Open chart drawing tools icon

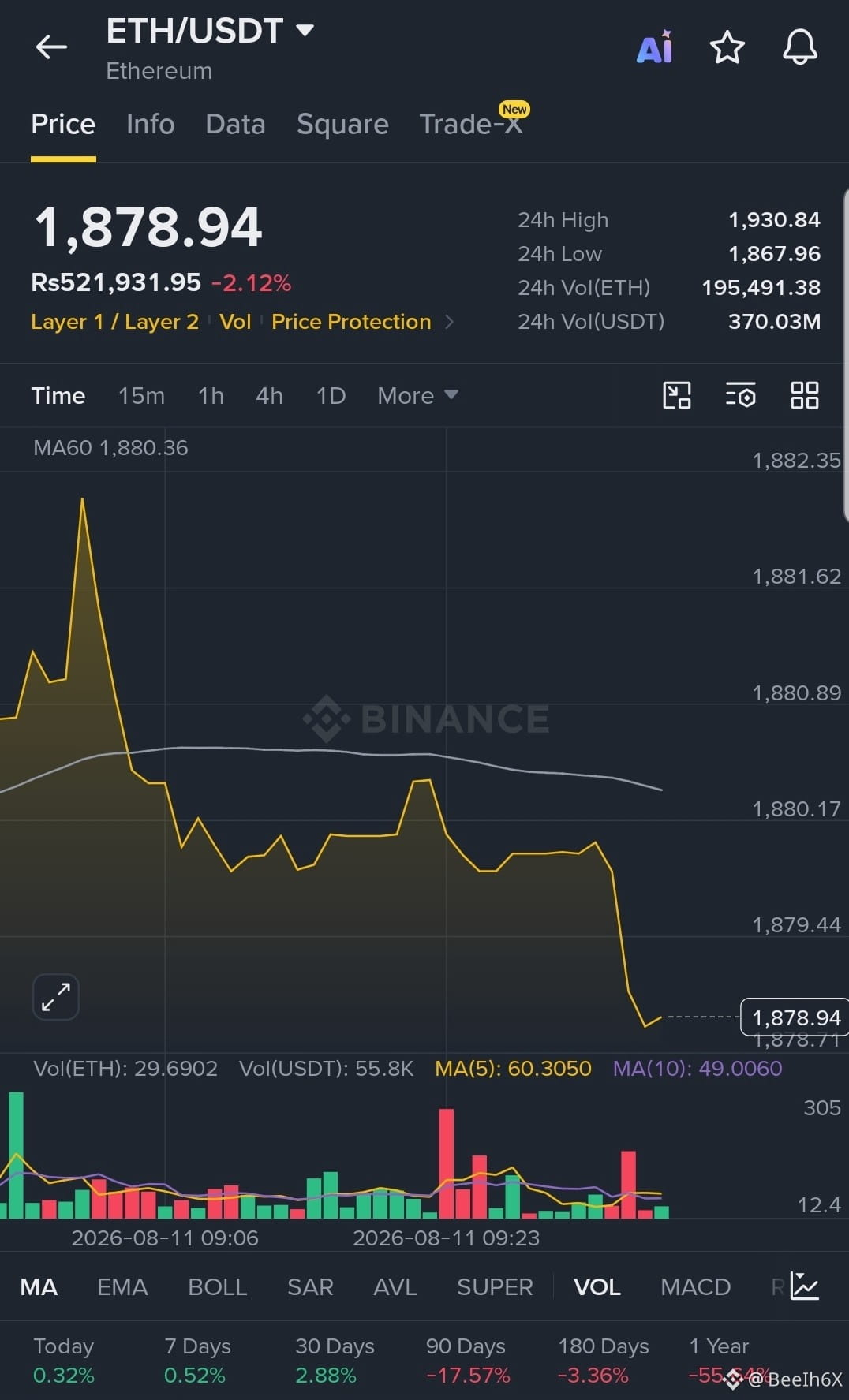677,395
